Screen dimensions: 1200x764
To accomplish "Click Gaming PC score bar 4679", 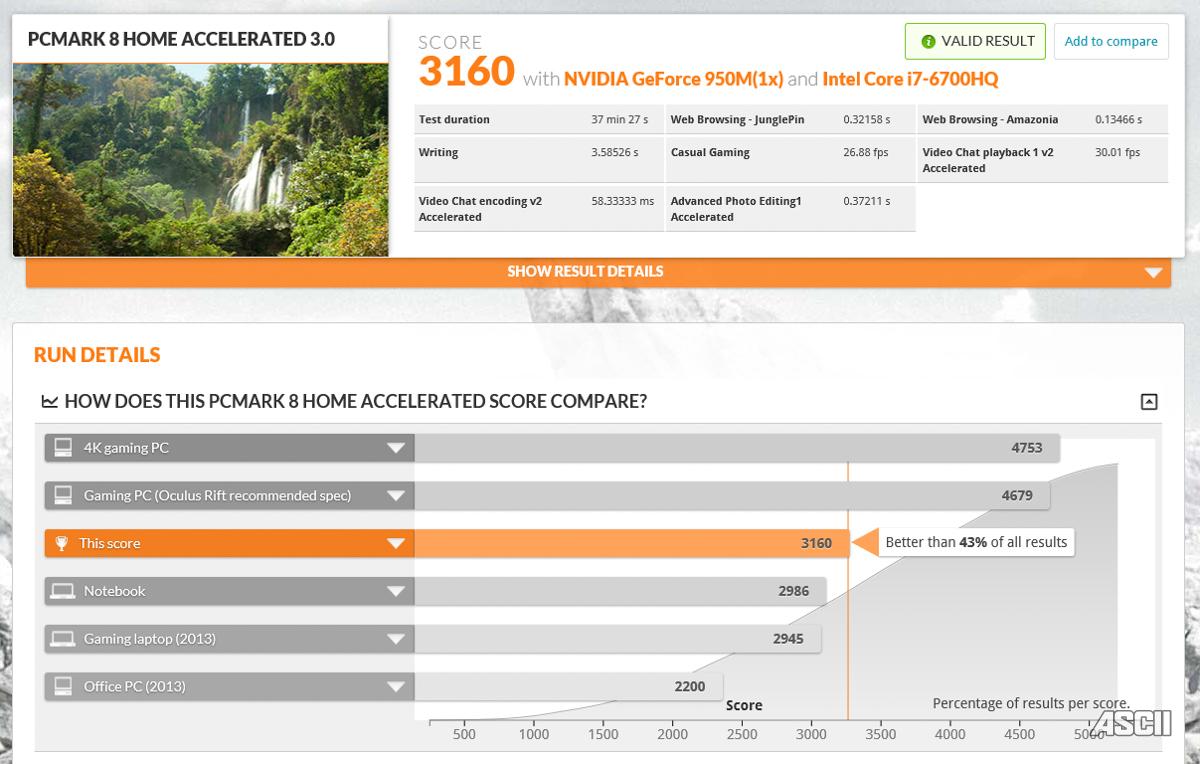I will [x=733, y=496].
